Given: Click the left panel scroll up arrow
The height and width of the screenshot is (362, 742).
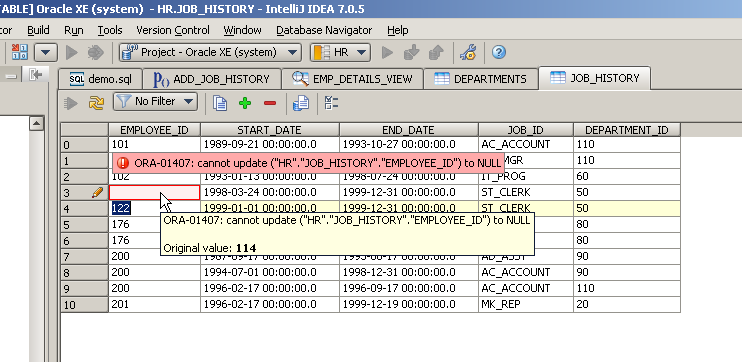Looking at the screenshot, I should [36, 124].
